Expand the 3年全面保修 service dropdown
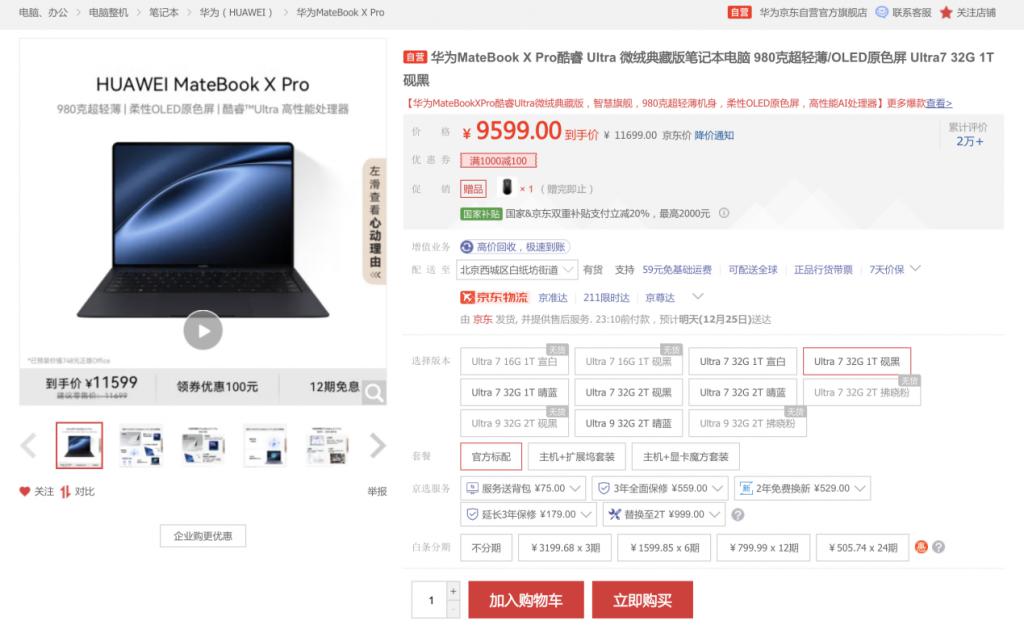This screenshot has height=629, width=1024. coord(660,488)
